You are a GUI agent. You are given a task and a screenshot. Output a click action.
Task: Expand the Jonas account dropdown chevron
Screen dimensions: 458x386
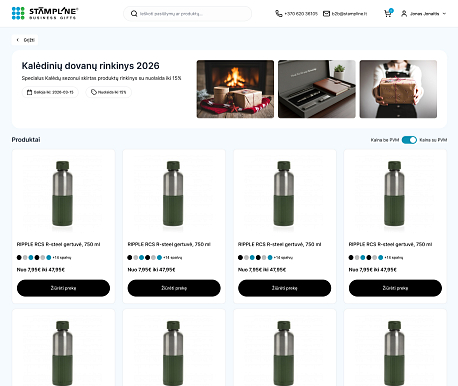pyautogui.click(x=444, y=14)
